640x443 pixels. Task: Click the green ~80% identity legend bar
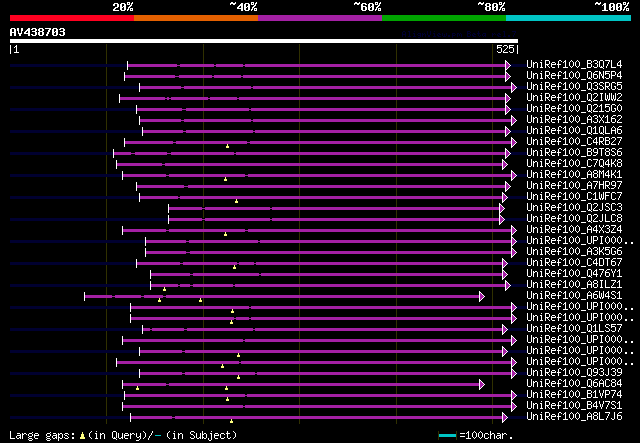[x=444, y=18]
